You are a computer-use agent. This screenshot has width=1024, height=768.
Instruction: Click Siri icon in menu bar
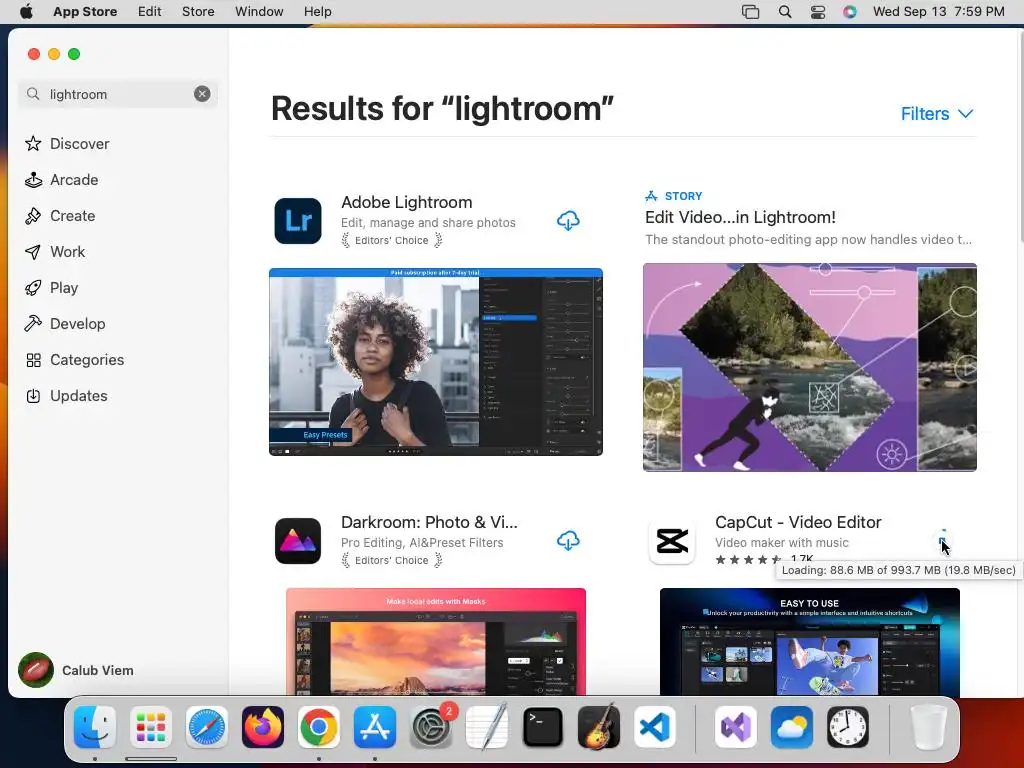[x=850, y=12]
